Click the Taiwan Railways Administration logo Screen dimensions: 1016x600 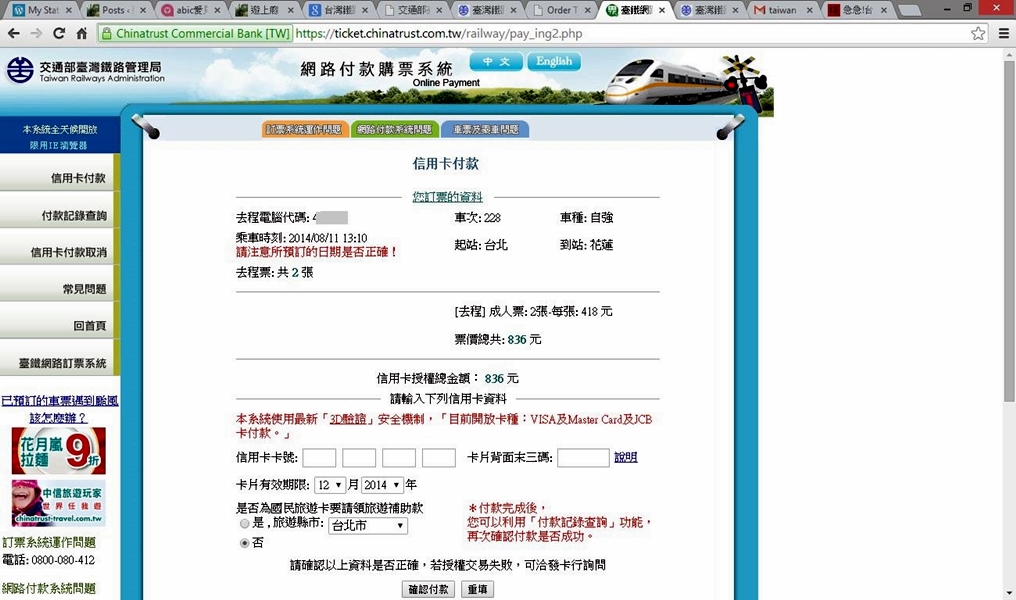(85, 71)
